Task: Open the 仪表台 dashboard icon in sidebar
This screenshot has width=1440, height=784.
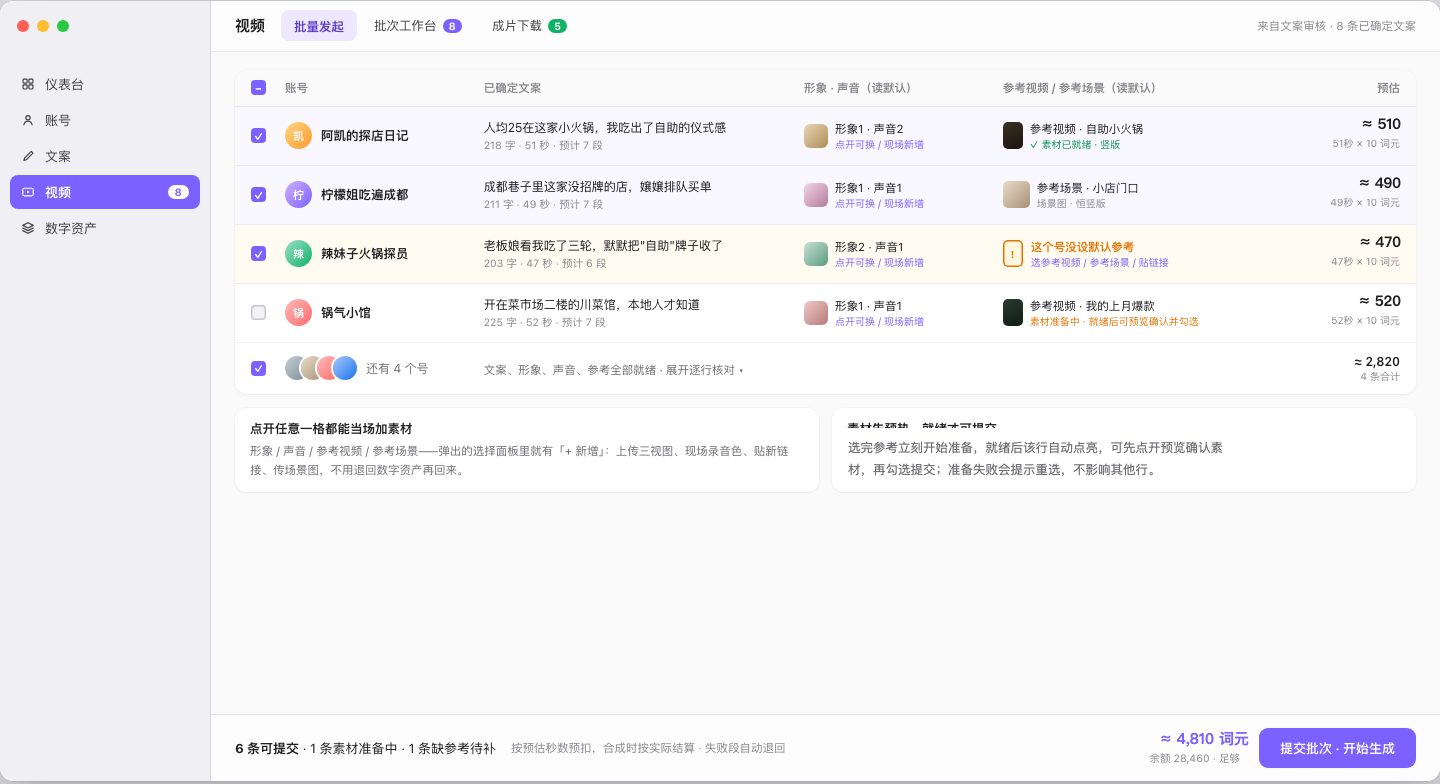Action: pos(28,84)
